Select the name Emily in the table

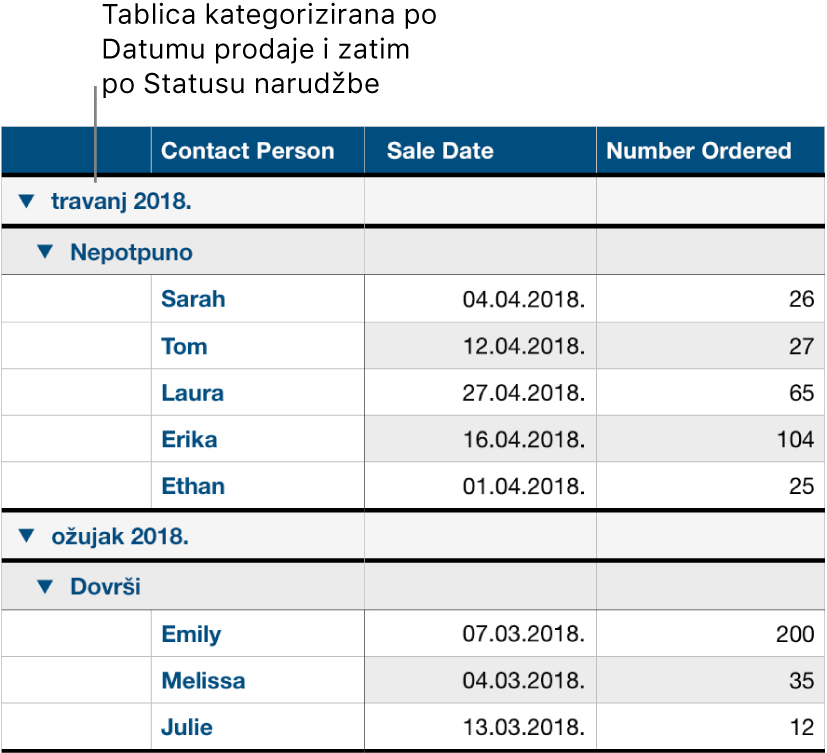(x=189, y=634)
